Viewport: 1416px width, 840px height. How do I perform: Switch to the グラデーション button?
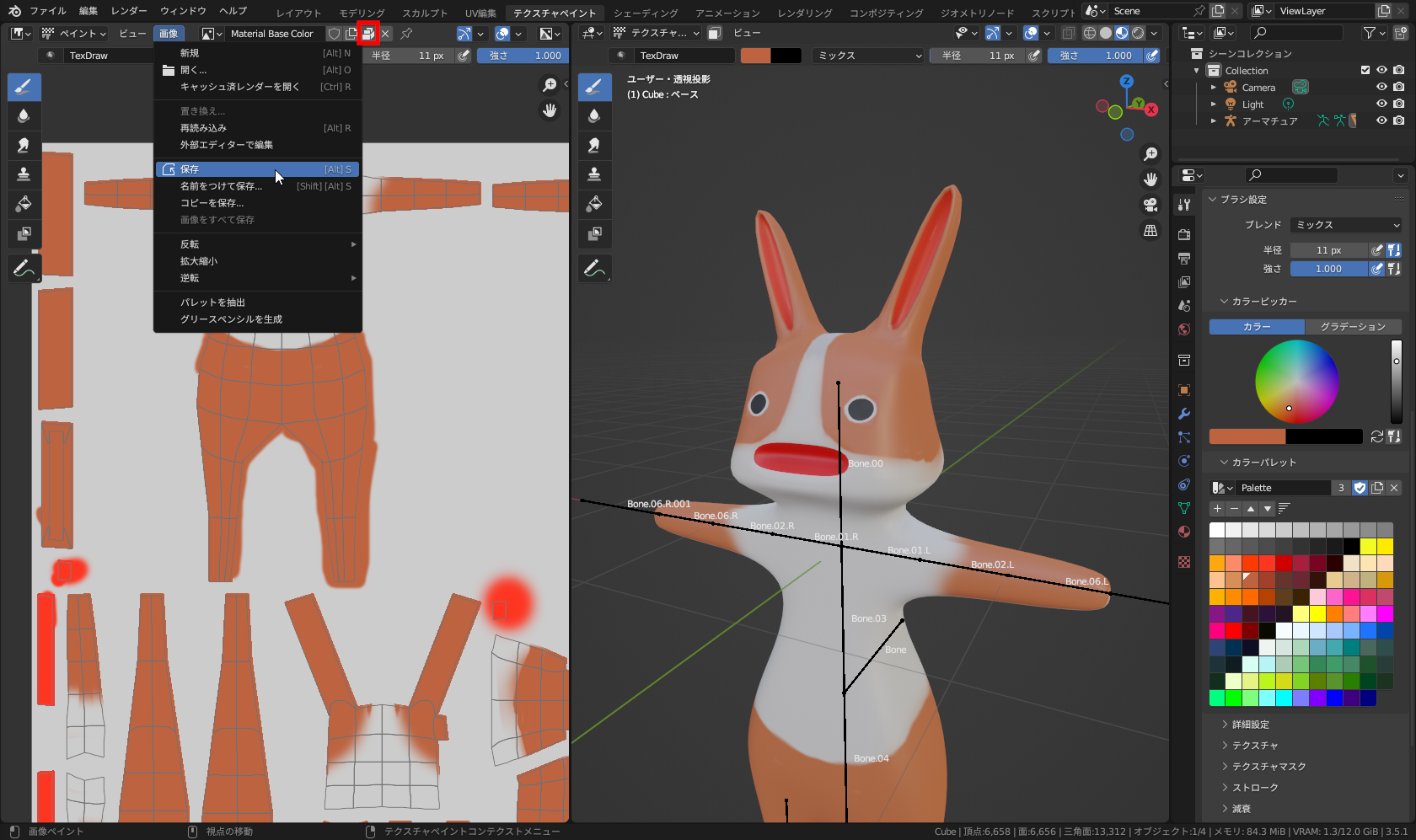coord(1352,327)
